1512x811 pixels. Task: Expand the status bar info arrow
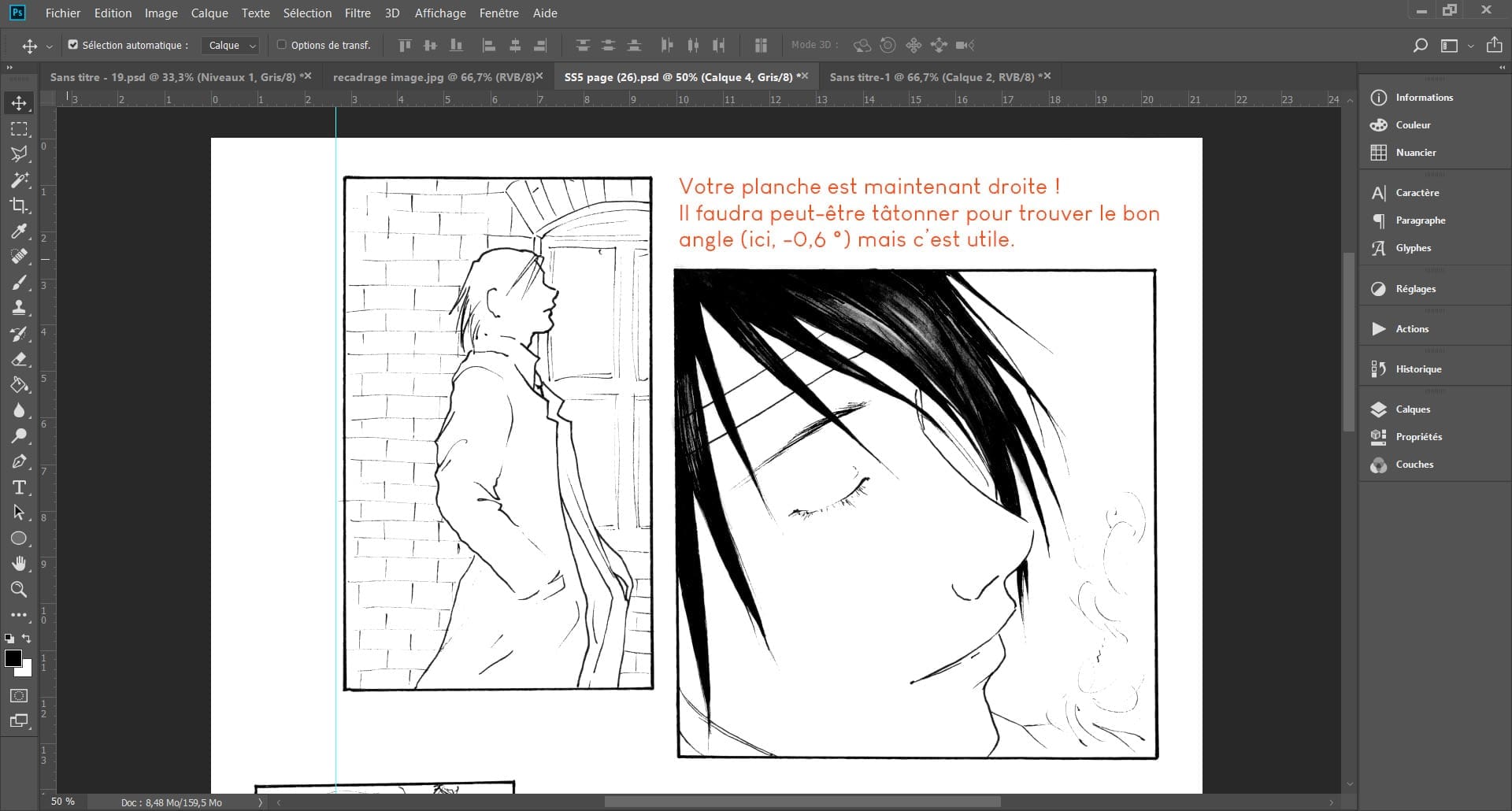260,802
